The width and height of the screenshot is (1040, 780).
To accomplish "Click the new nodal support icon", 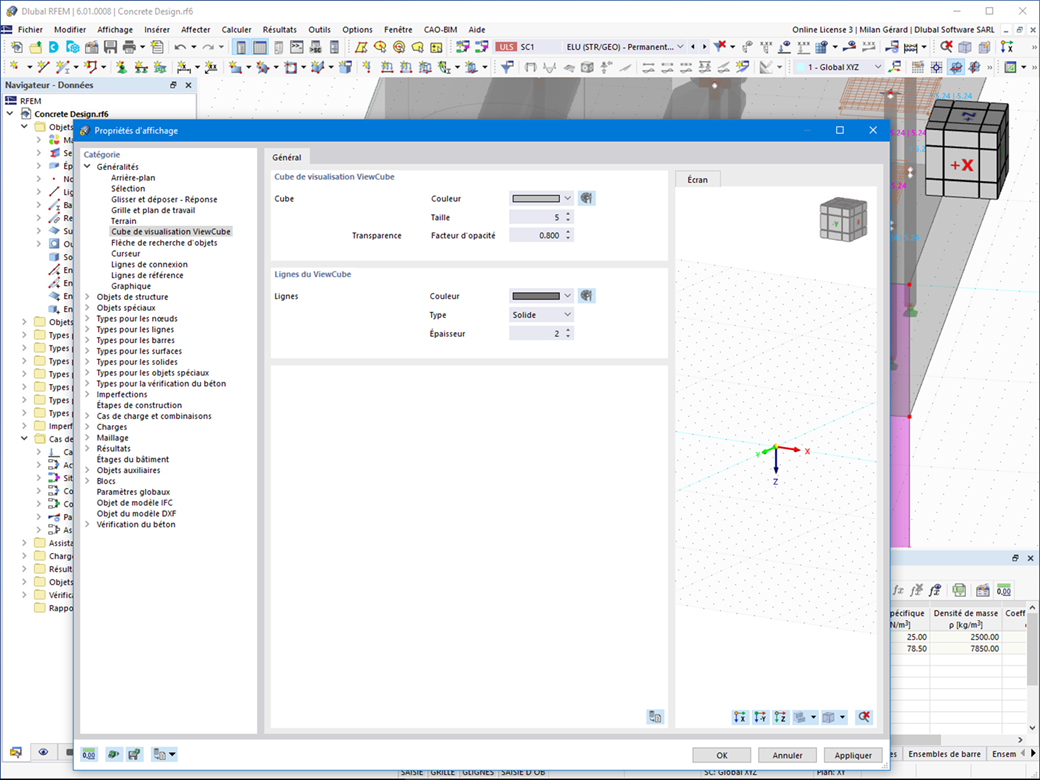I will [122, 67].
